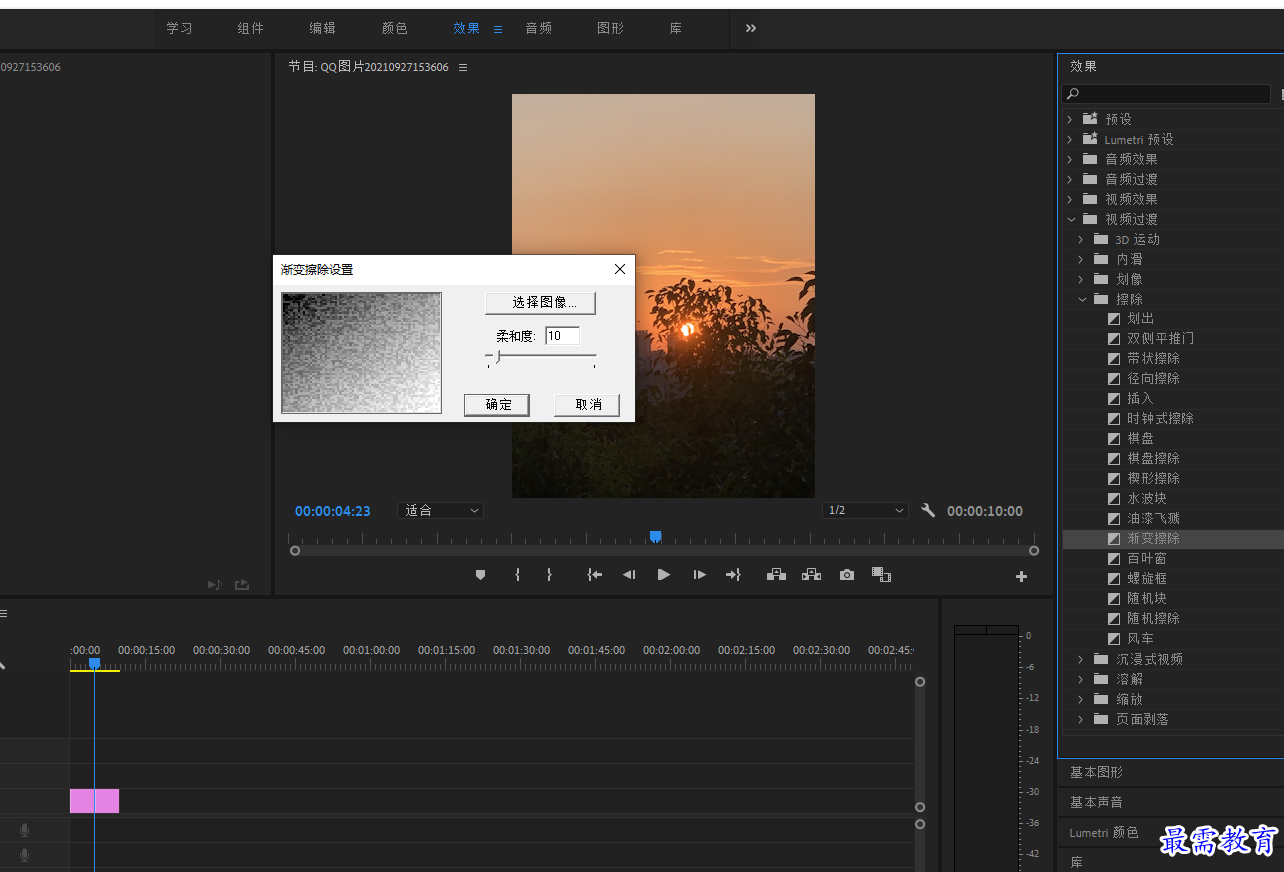Open the button editor plus icon
Screen dimensions: 1284x872
pos(1021,576)
